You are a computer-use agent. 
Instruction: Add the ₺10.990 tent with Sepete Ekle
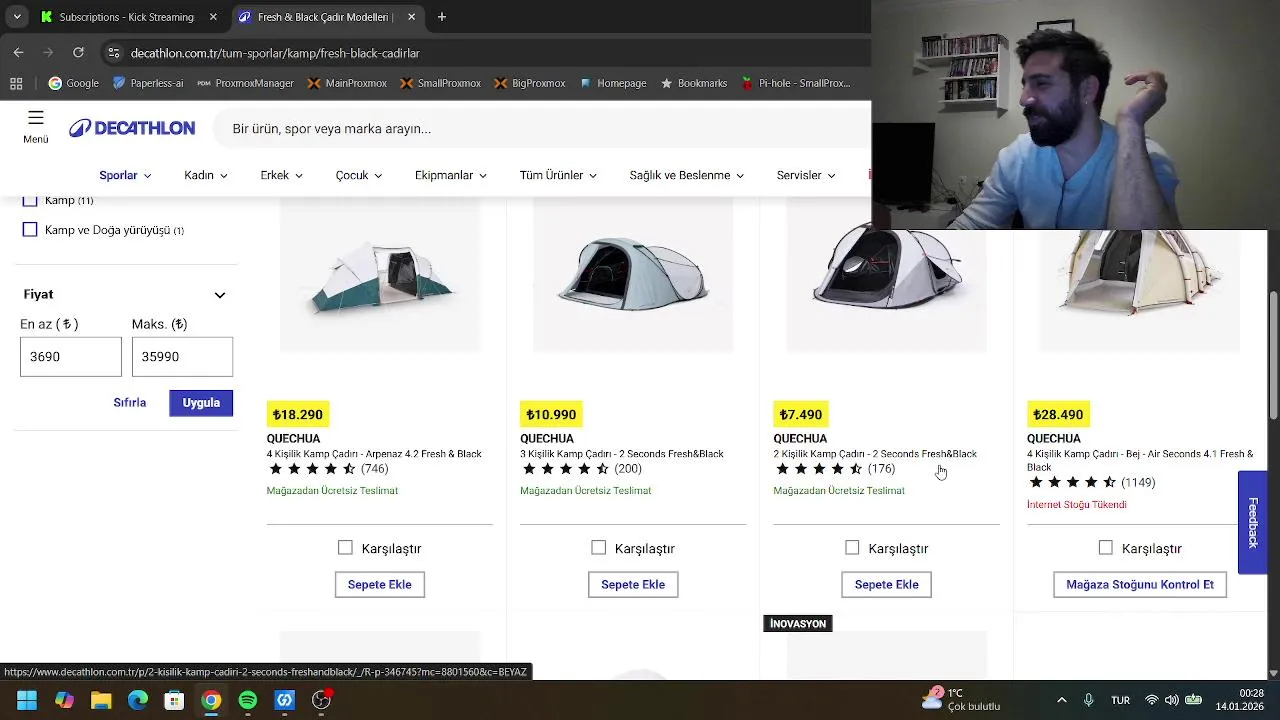(x=633, y=584)
